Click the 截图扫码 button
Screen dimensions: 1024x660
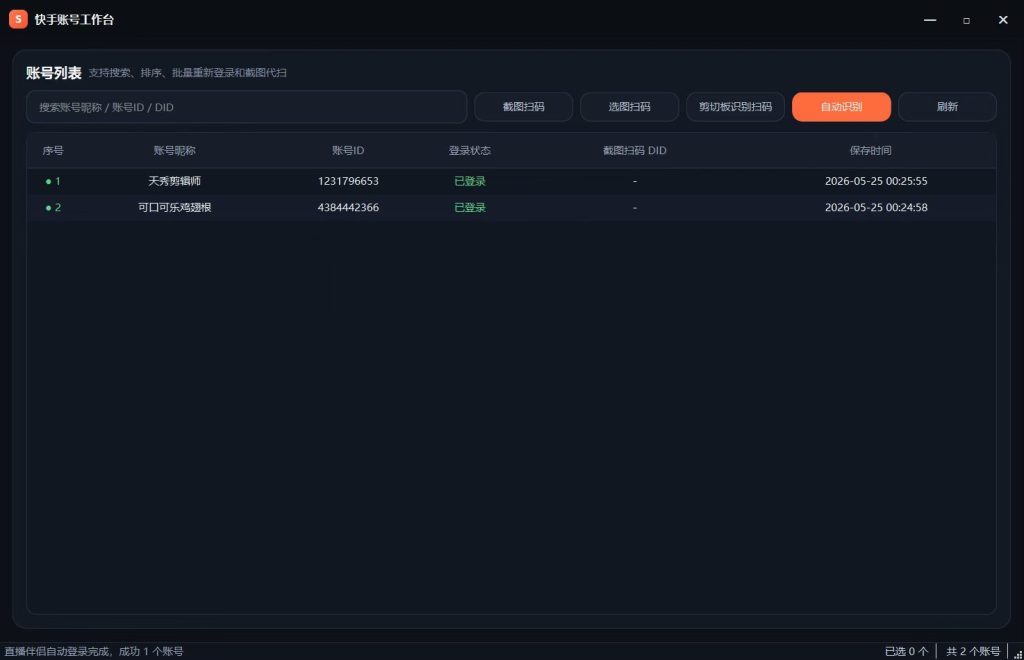point(524,107)
